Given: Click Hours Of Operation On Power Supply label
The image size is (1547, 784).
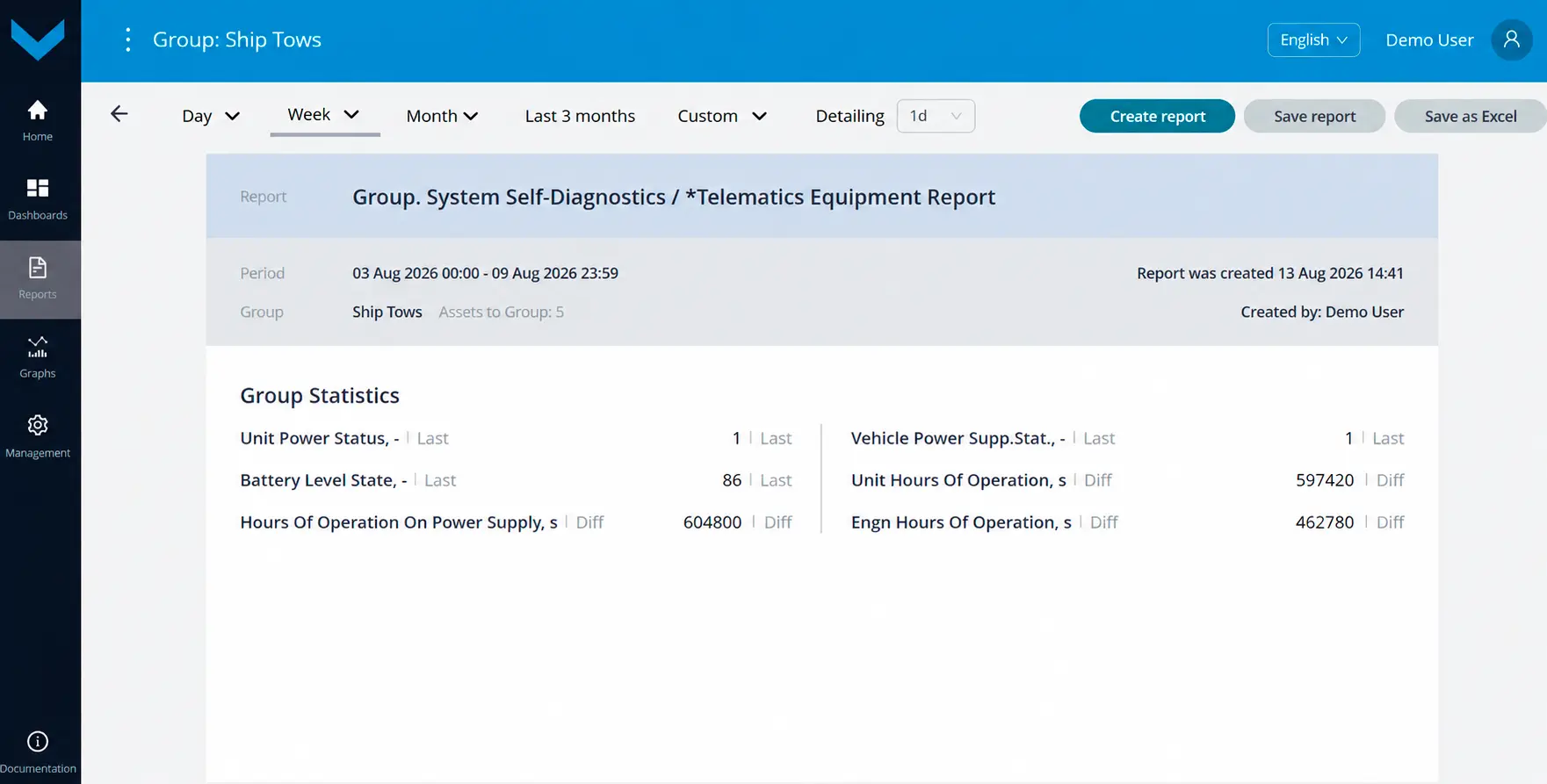Looking at the screenshot, I should 399,522.
